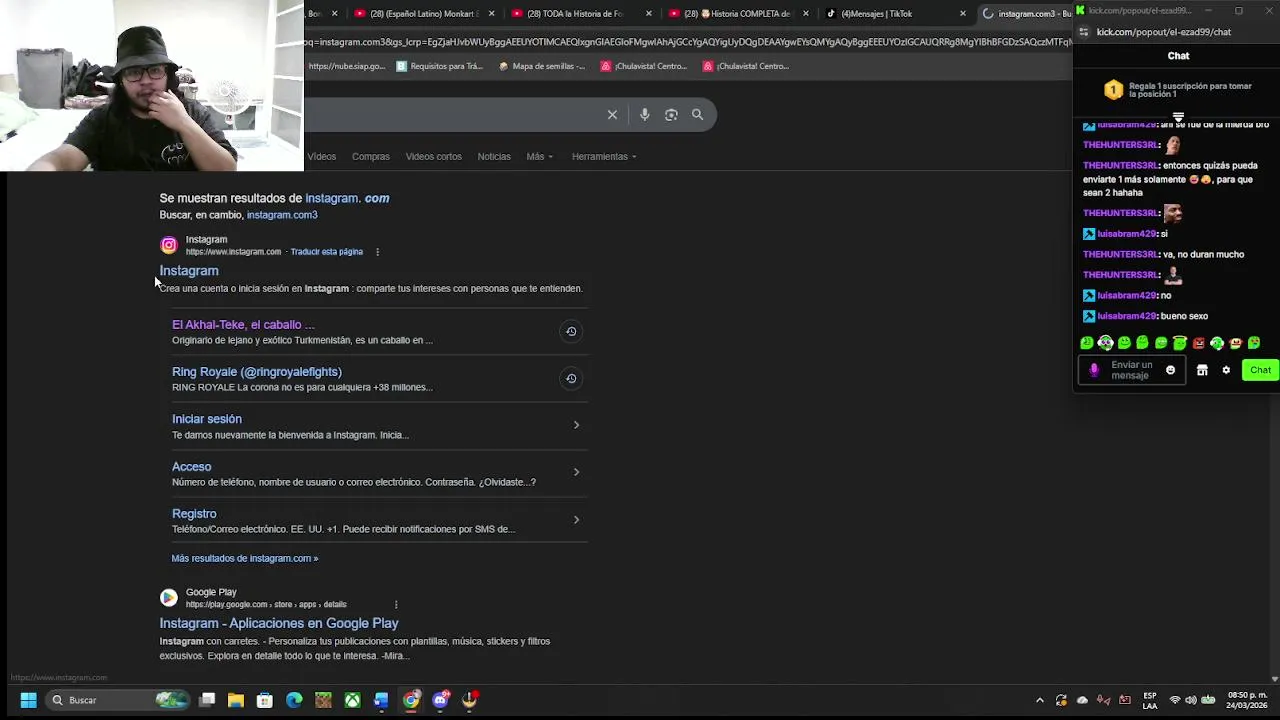Pick the first green emote in the Kick emote row
This screenshot has width=1280, height=720.
point(1087,343)
